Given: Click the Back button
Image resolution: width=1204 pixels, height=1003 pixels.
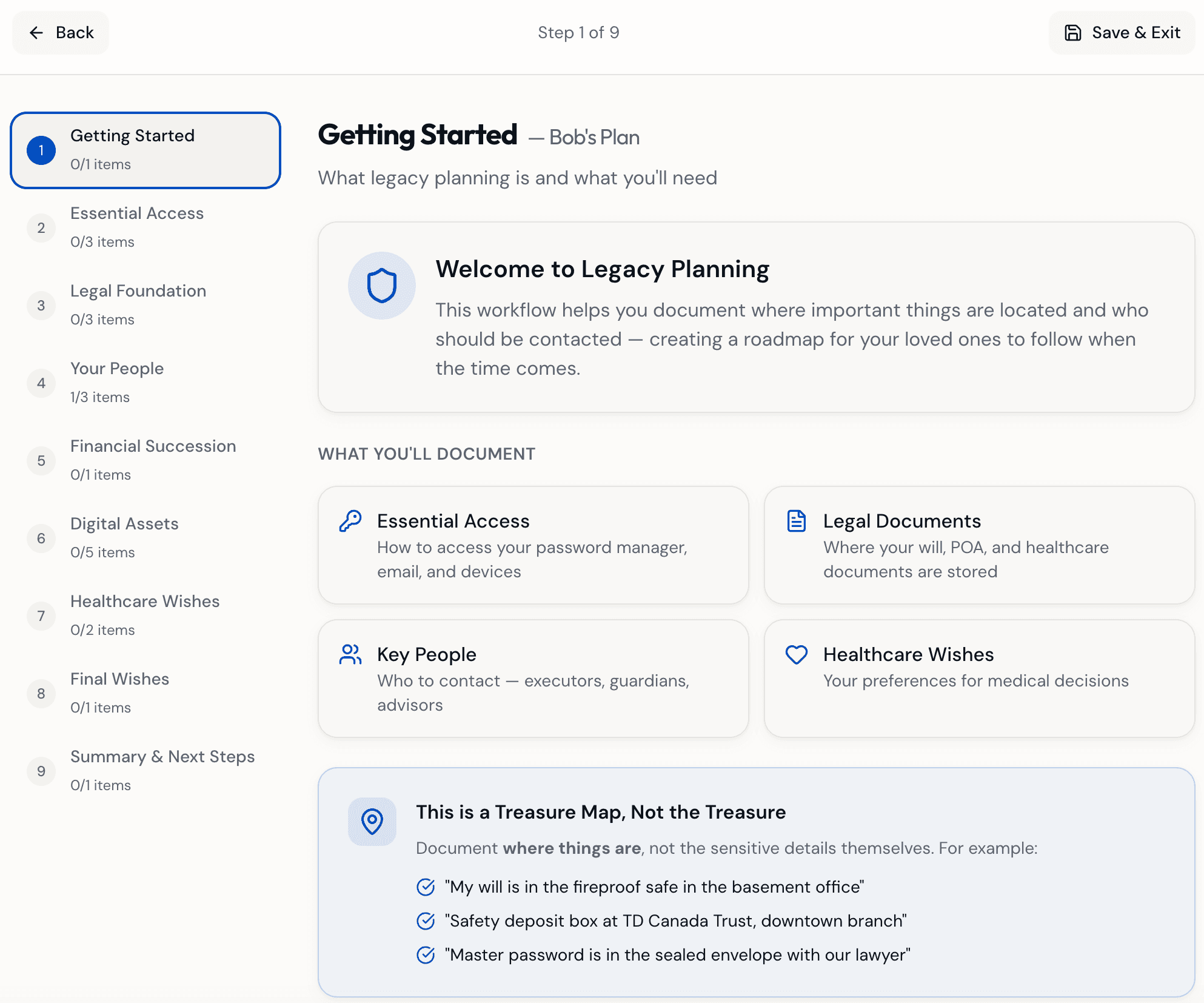Looking at the screenshot, I should [x=60, y=33].
